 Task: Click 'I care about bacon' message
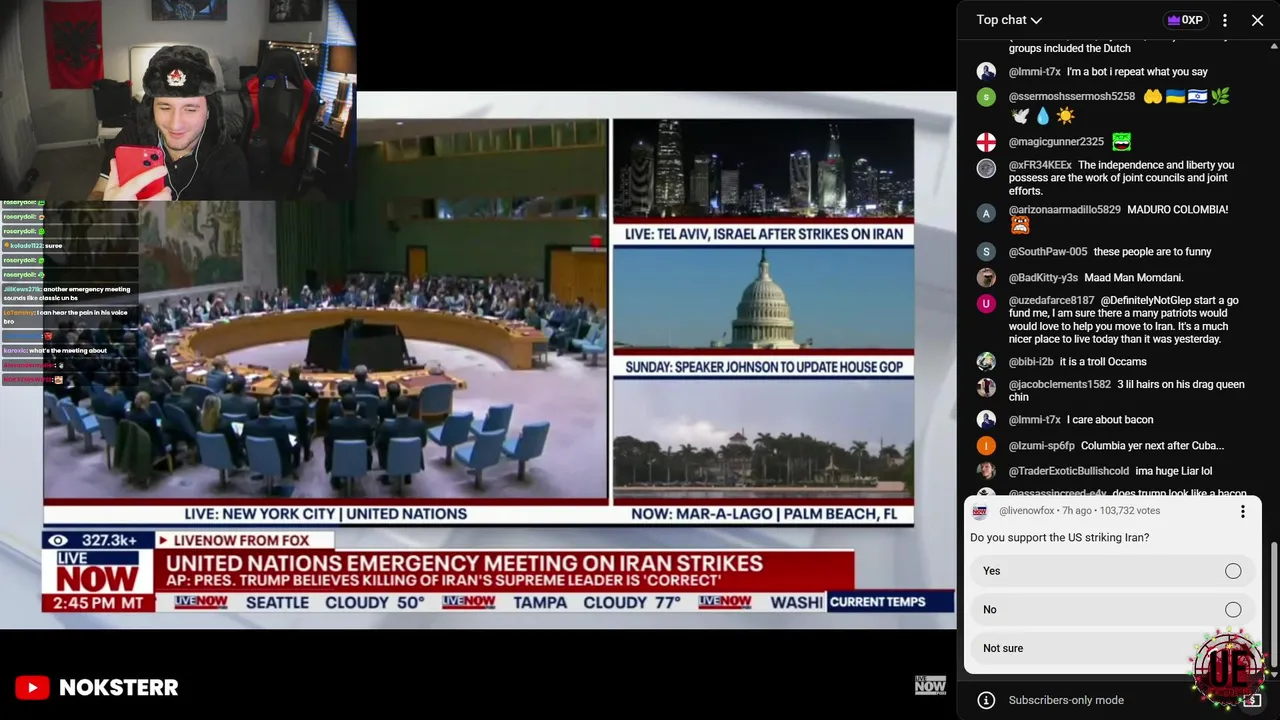tap(1110, 420)
